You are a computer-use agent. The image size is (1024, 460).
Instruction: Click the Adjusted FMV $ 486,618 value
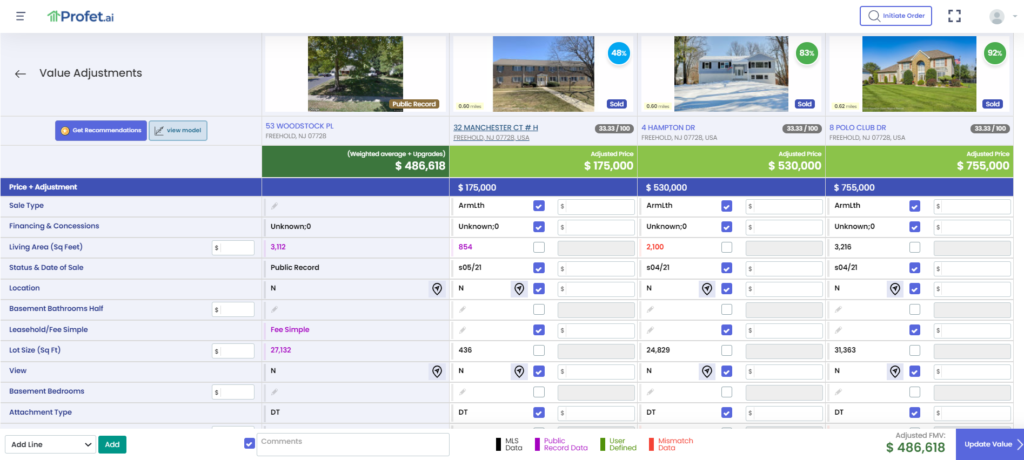point(916,448)
